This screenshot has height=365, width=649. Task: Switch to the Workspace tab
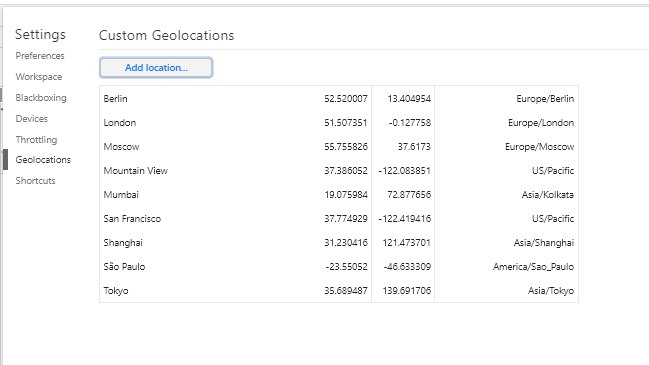click(x=38, y=77)
